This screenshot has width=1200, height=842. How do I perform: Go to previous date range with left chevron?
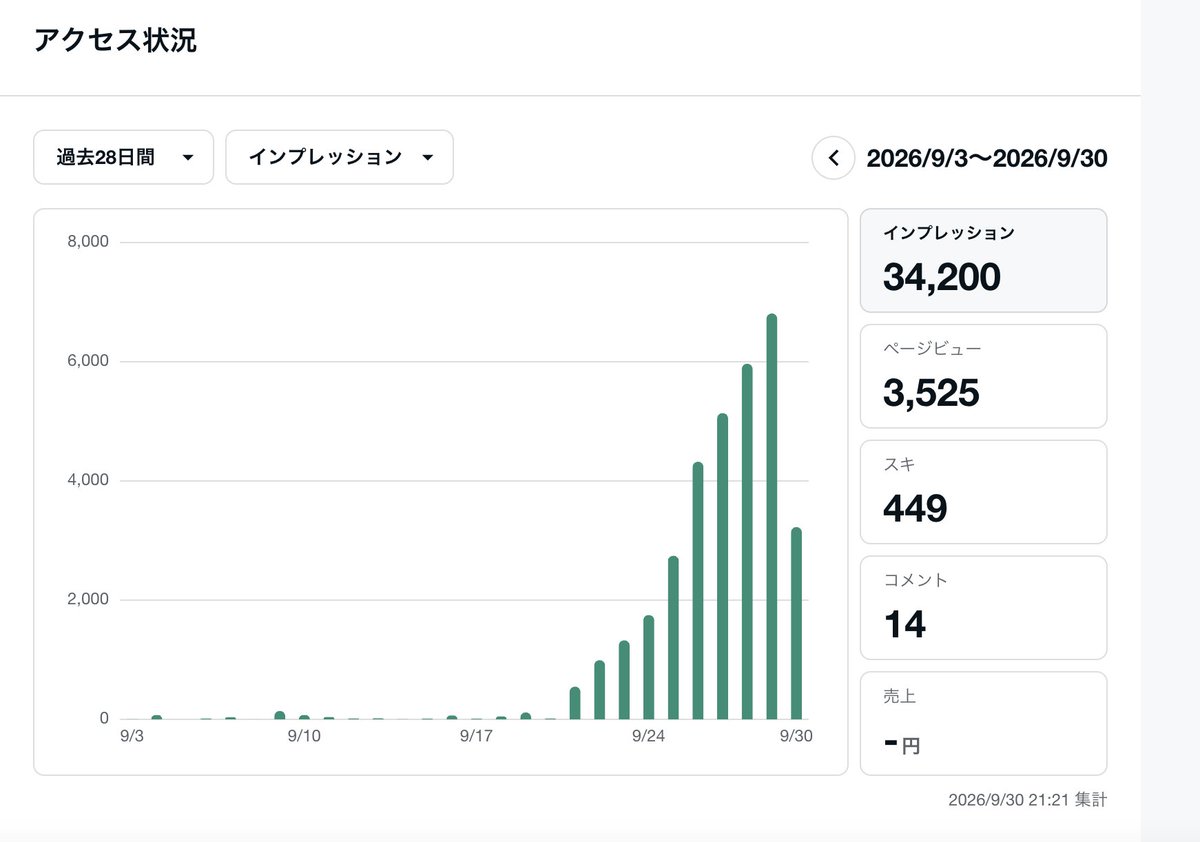coord(833,158)
